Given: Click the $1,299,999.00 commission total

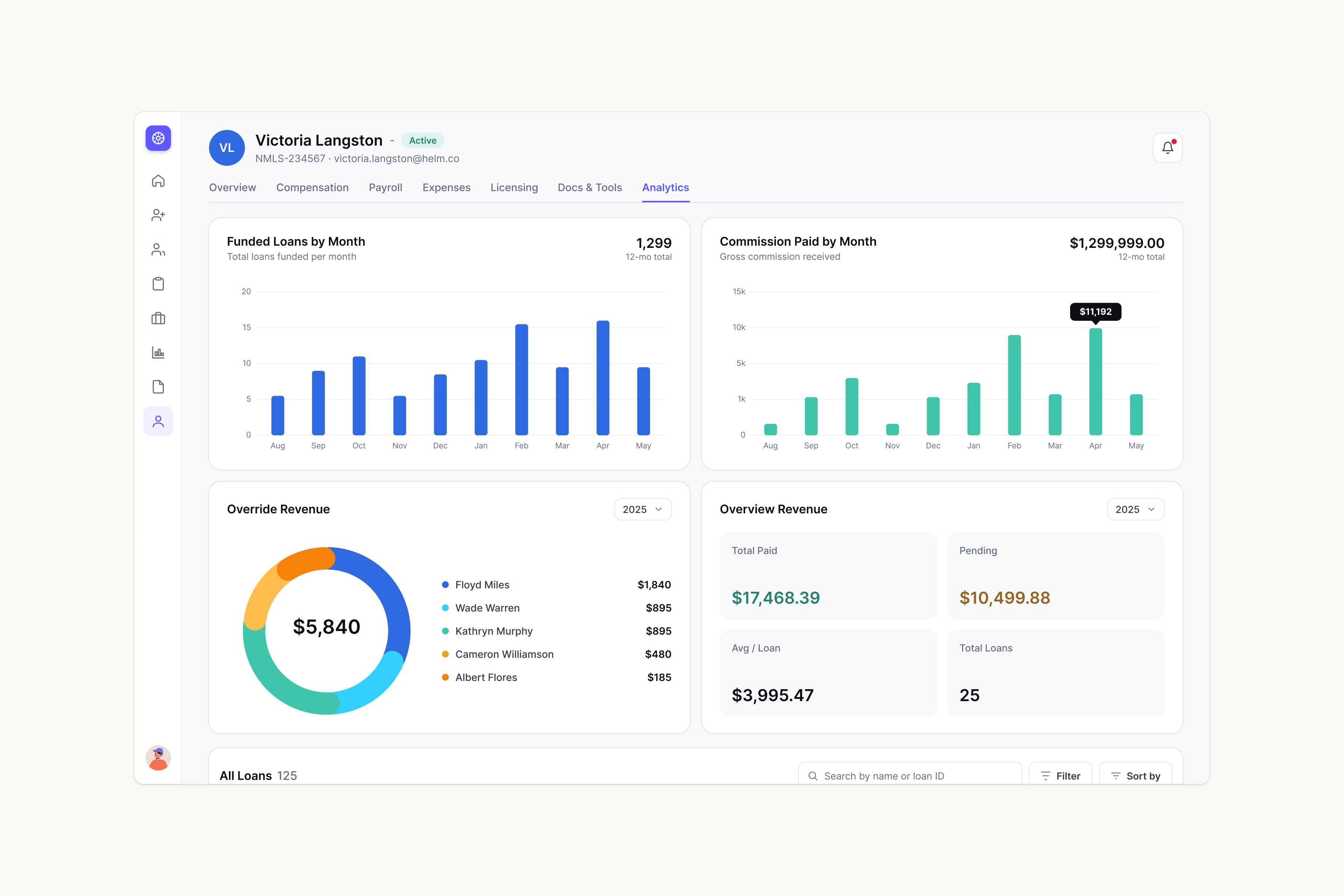Looking at the screenshot, I should point(1117,243).
